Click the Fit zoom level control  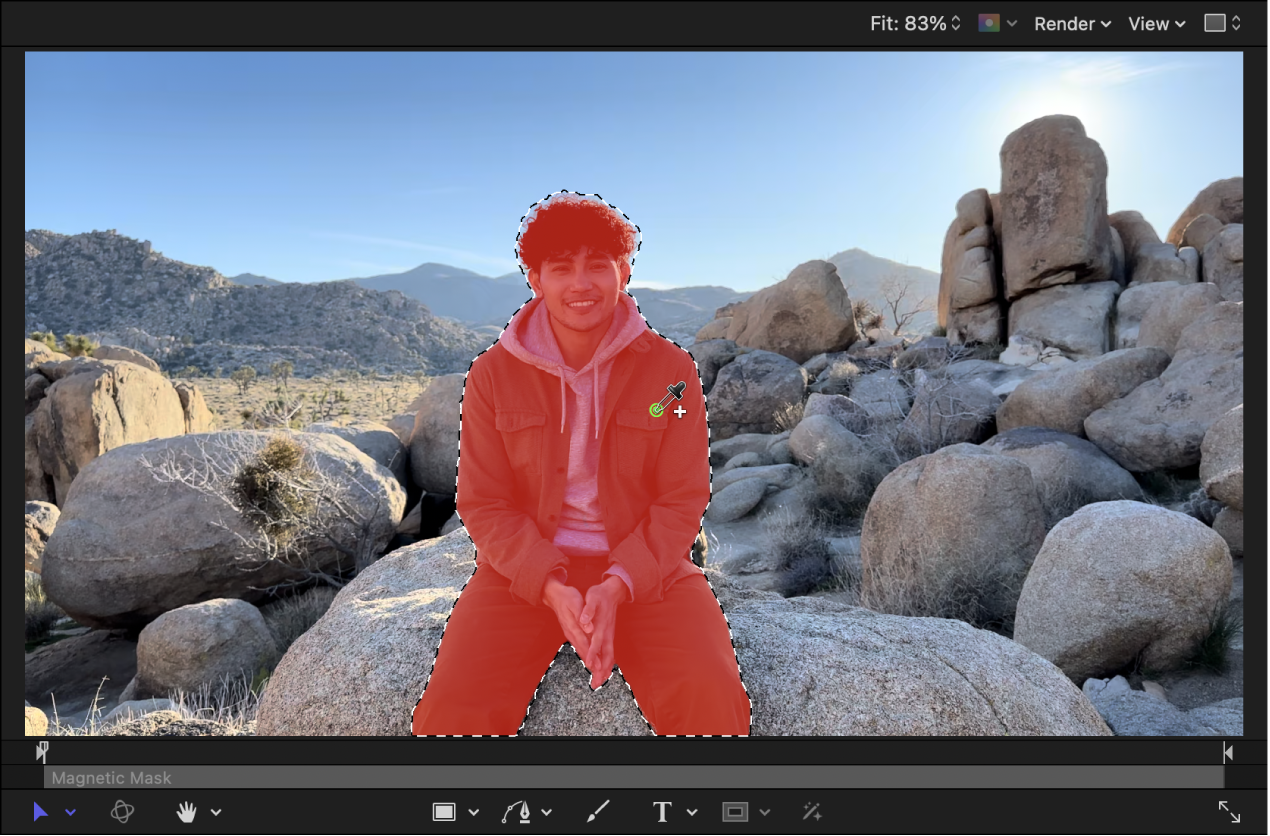point(905,23)
